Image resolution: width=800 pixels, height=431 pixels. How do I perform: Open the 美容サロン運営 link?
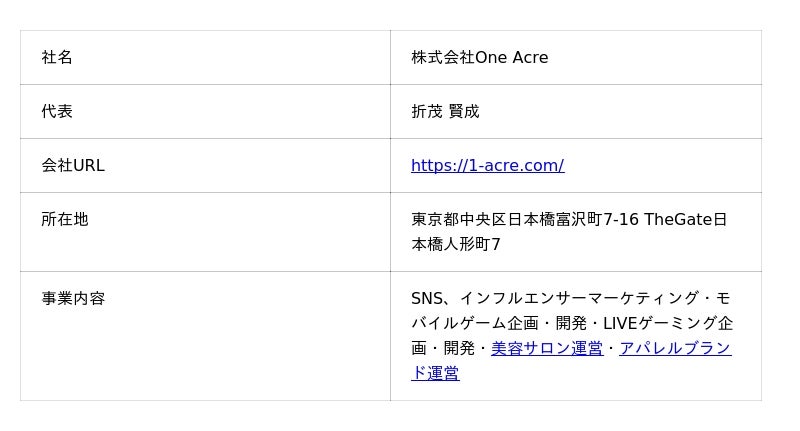point(546,349)
